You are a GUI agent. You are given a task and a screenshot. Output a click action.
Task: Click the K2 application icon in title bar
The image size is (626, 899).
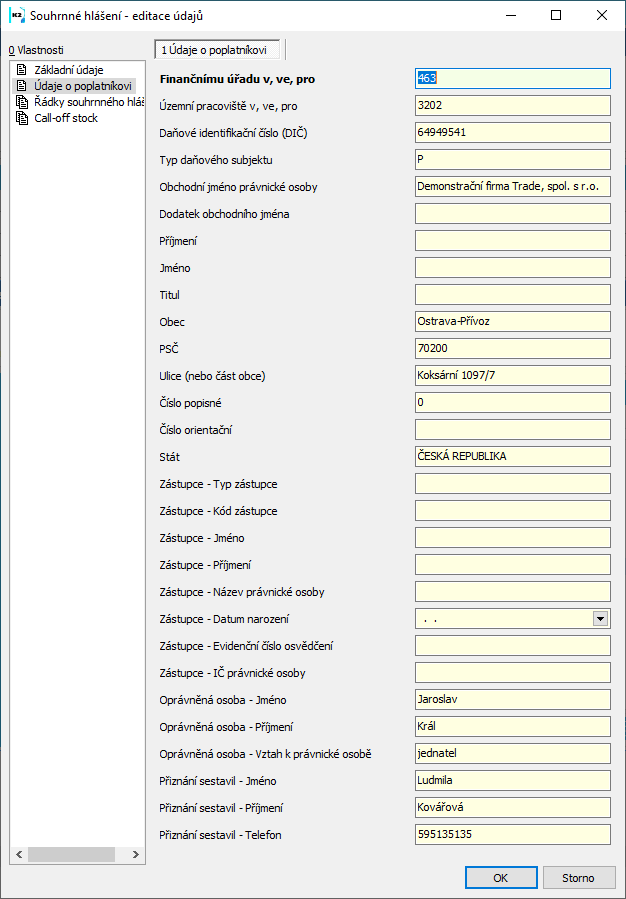15,15
